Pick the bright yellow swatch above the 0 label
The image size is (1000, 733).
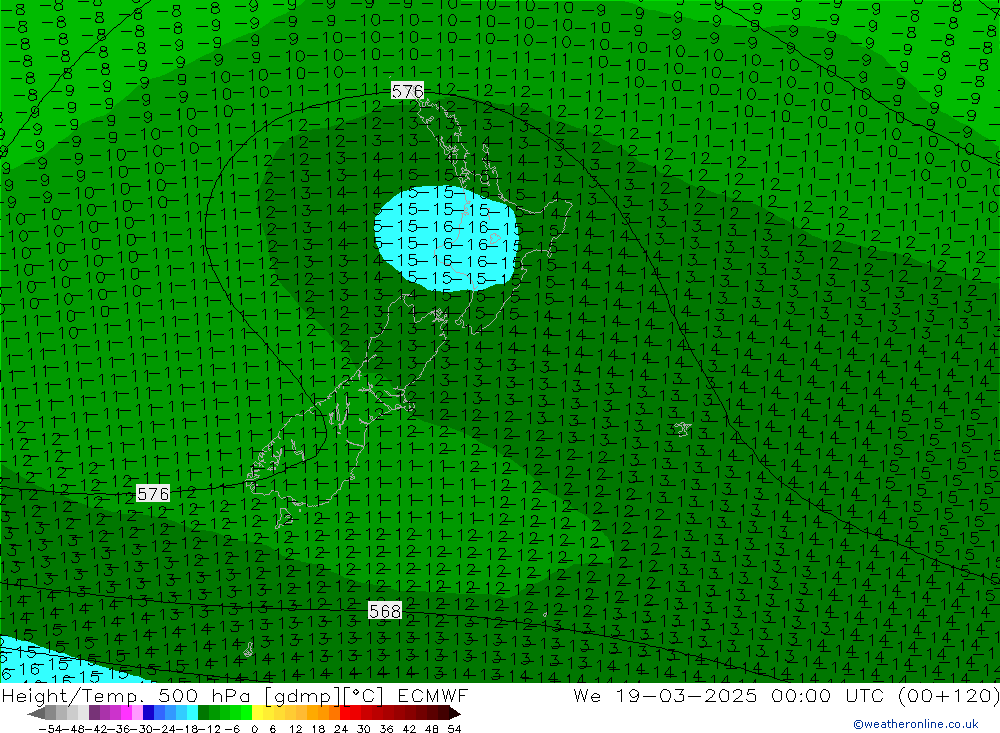[257, 712]
